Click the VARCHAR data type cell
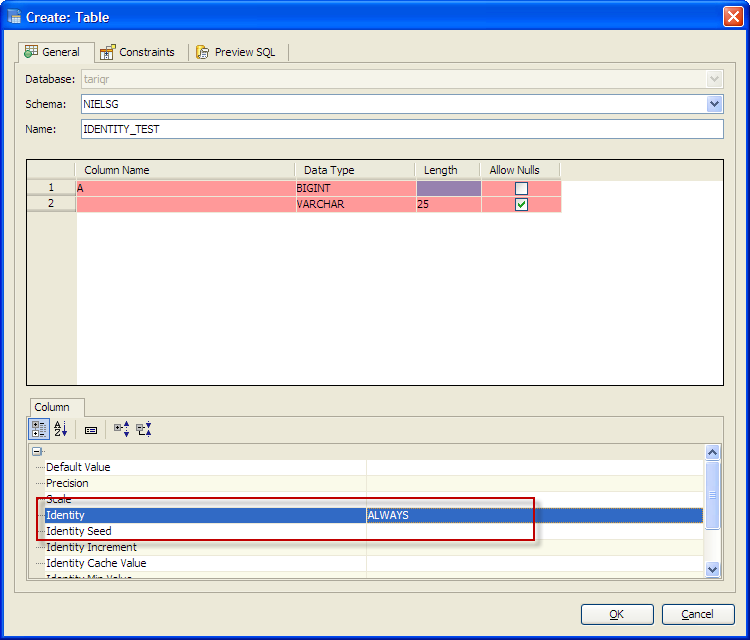 [x=355, y=204]
